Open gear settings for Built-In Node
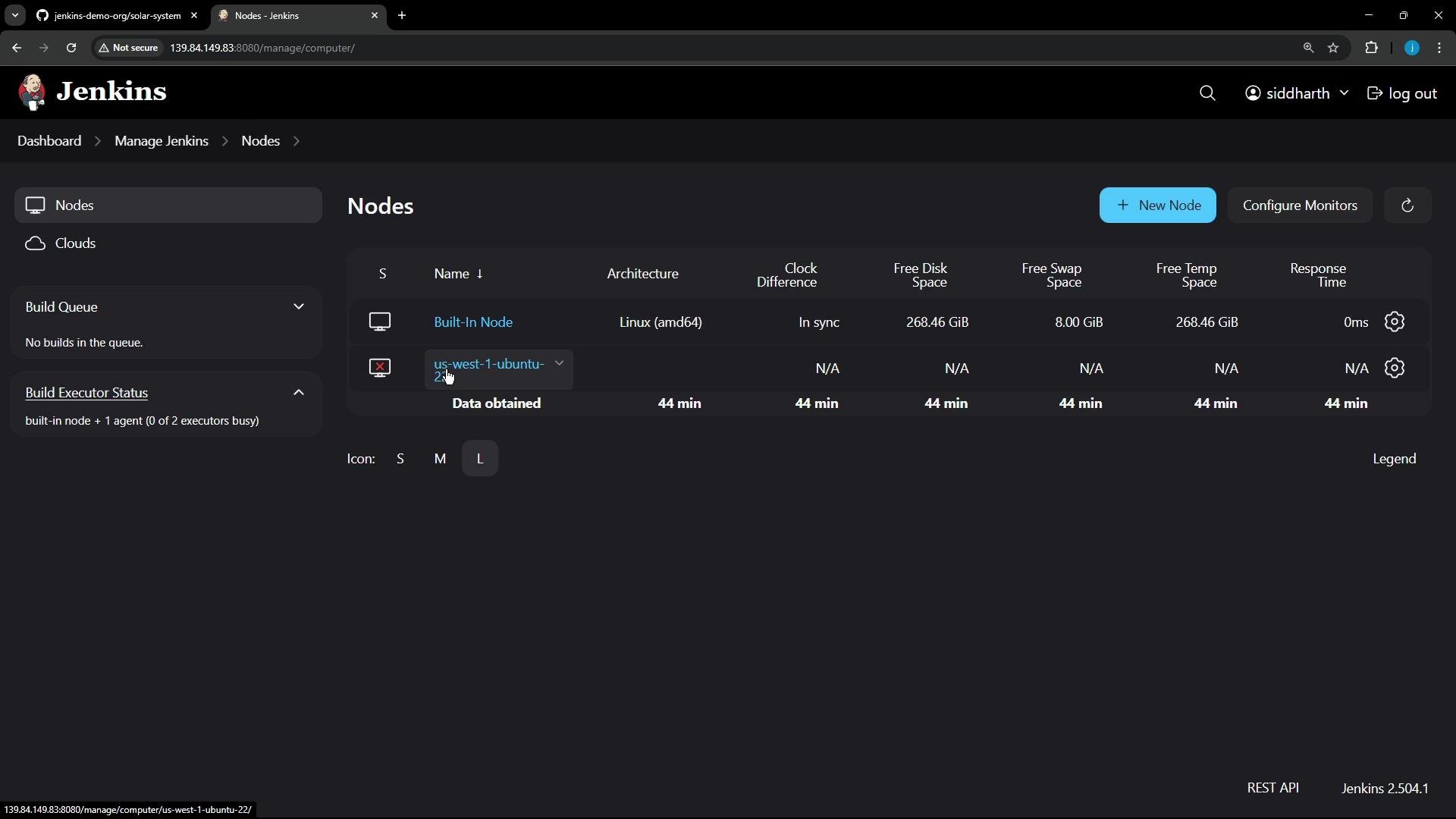1456x819 pixels. coord(1395,322)
